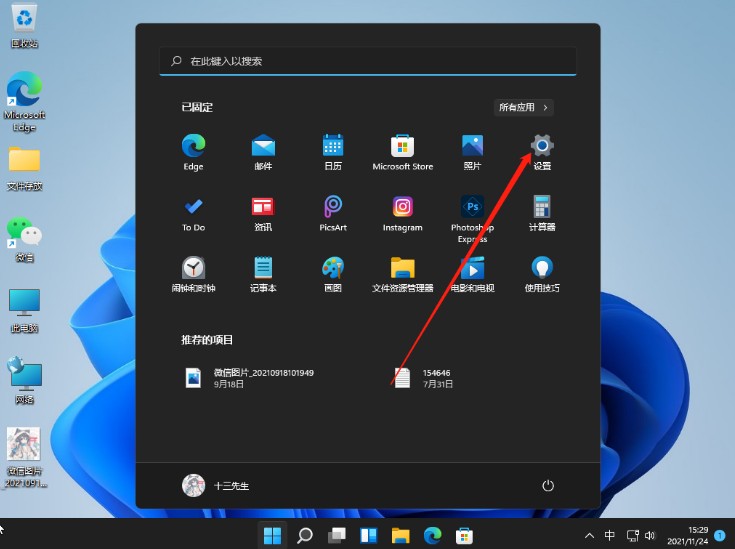The width and height of the screenshot is (735, 549).
Task: Launch PicsArt app
Action: click(x=333, y=213)
